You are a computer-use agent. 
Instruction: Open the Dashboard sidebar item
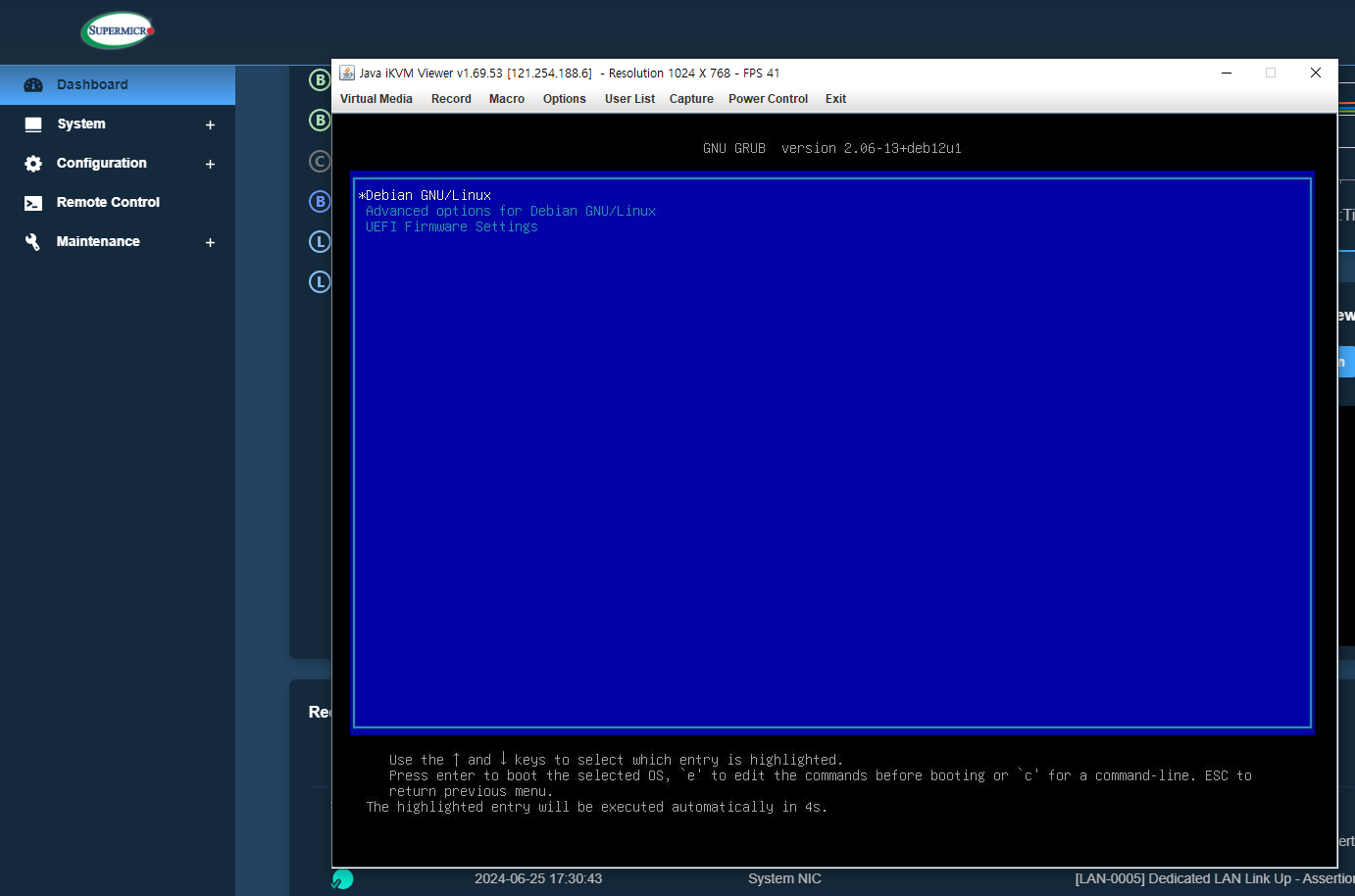(118, 85)
